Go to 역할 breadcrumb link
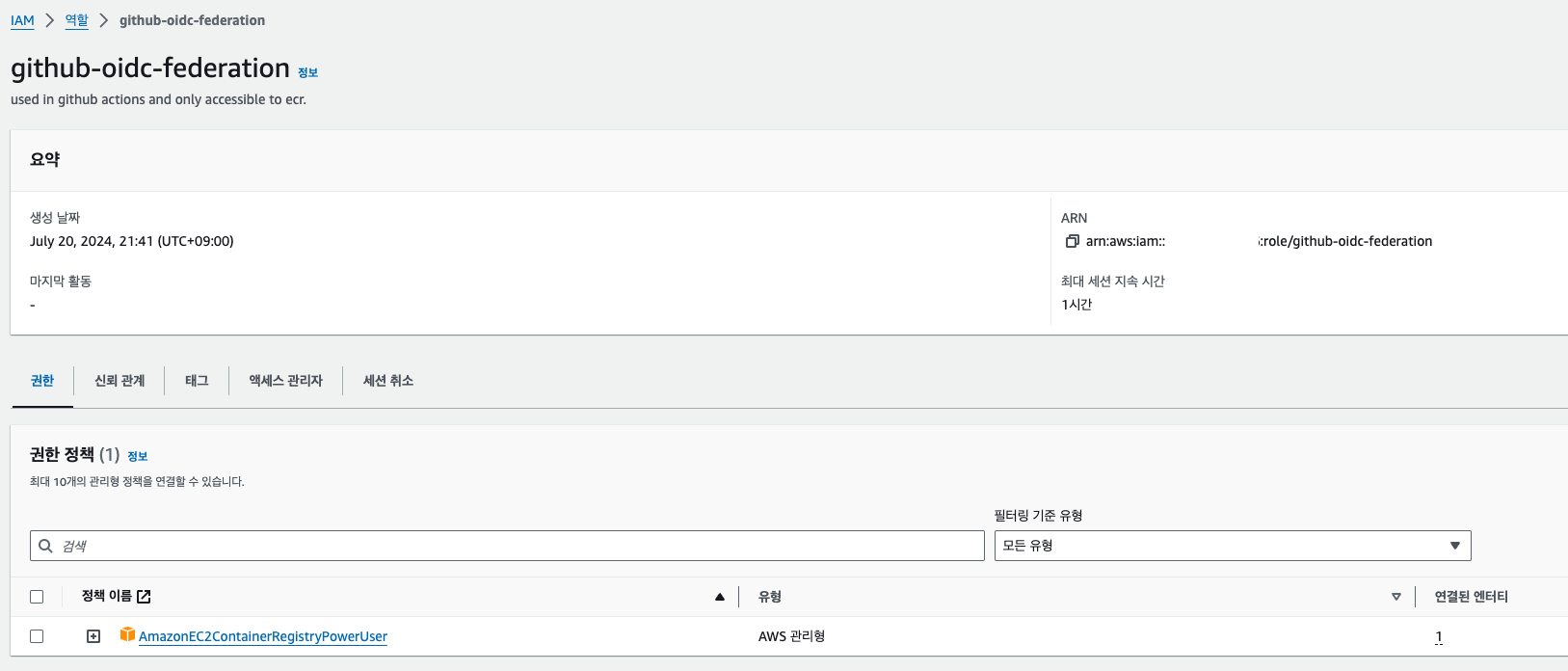 coord(76,20)
